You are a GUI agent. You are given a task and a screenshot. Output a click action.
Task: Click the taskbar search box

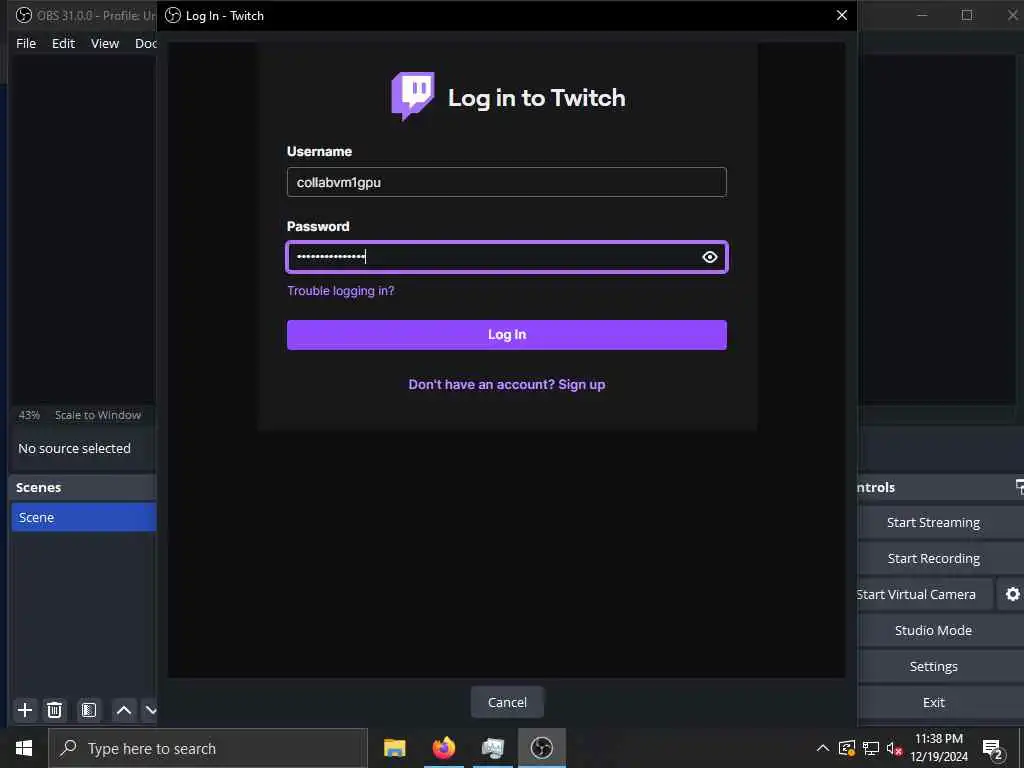click(208, 748)
